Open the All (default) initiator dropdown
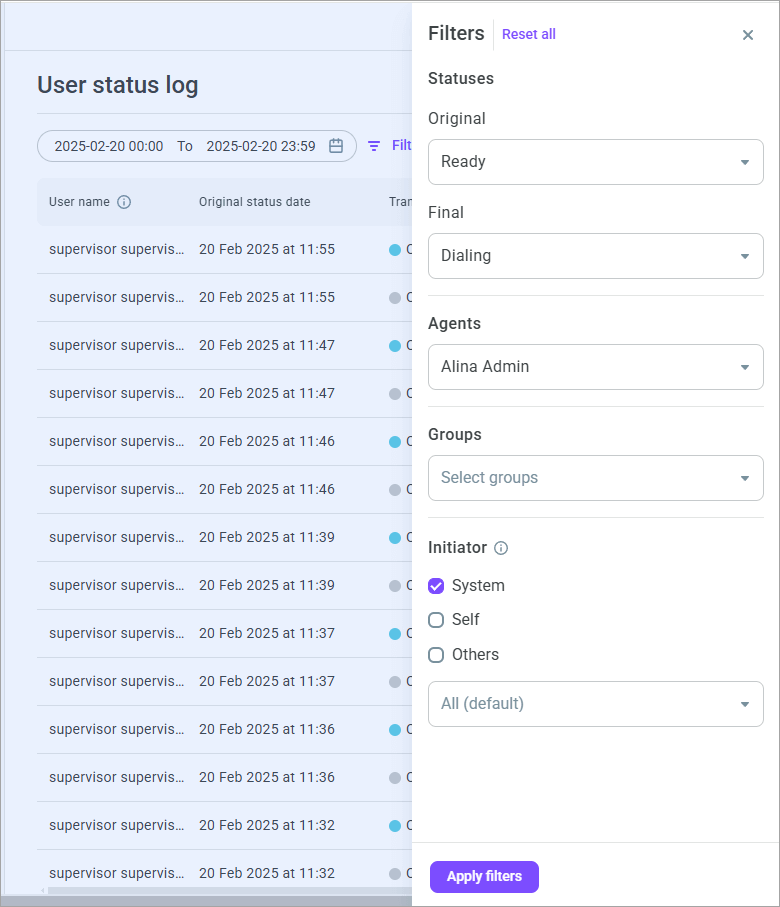The width and height of the screenshot is (780, 907). click(x=595, y=704)
